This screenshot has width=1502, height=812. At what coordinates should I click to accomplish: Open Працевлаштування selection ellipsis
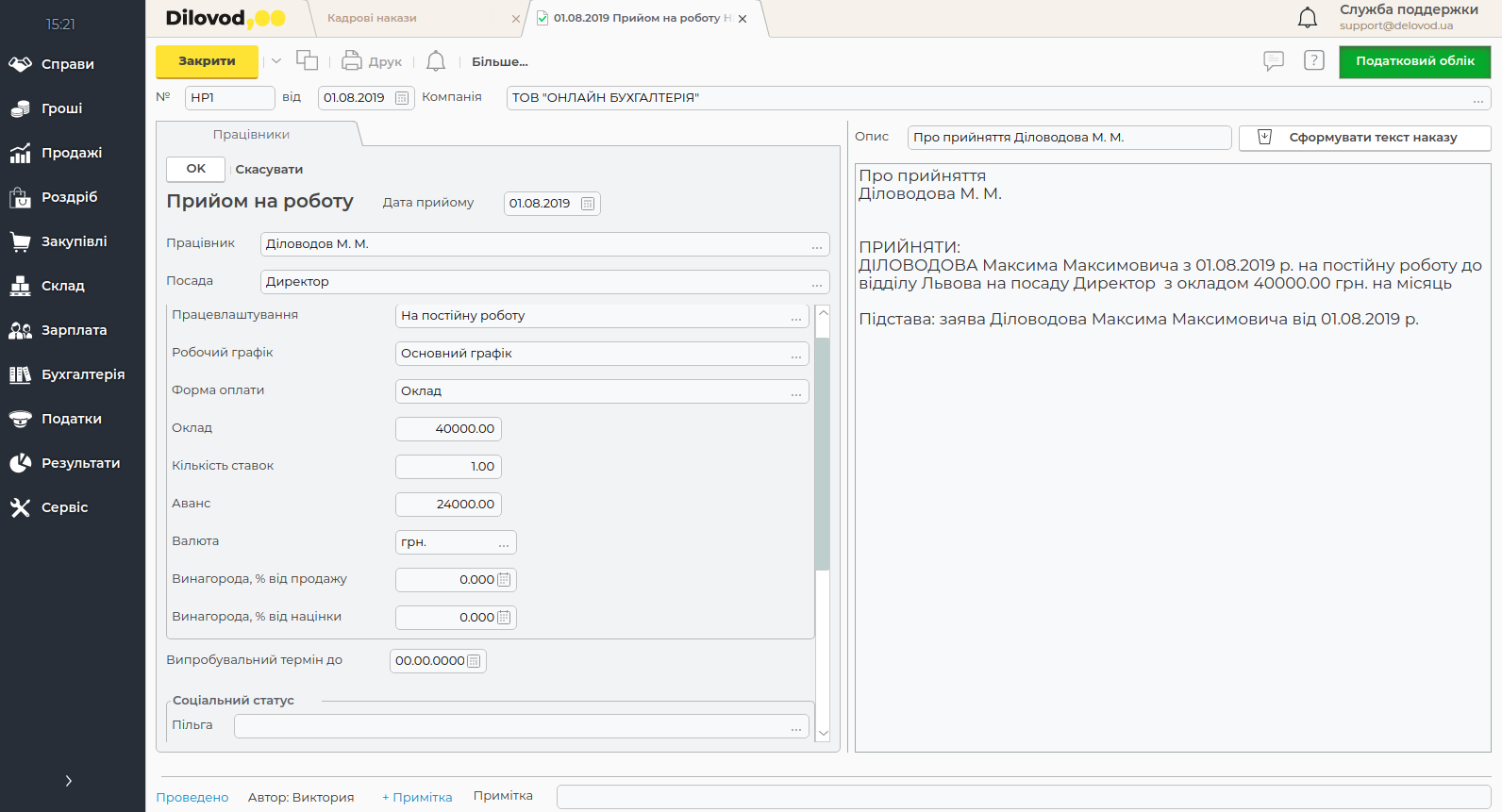point(796,317)
